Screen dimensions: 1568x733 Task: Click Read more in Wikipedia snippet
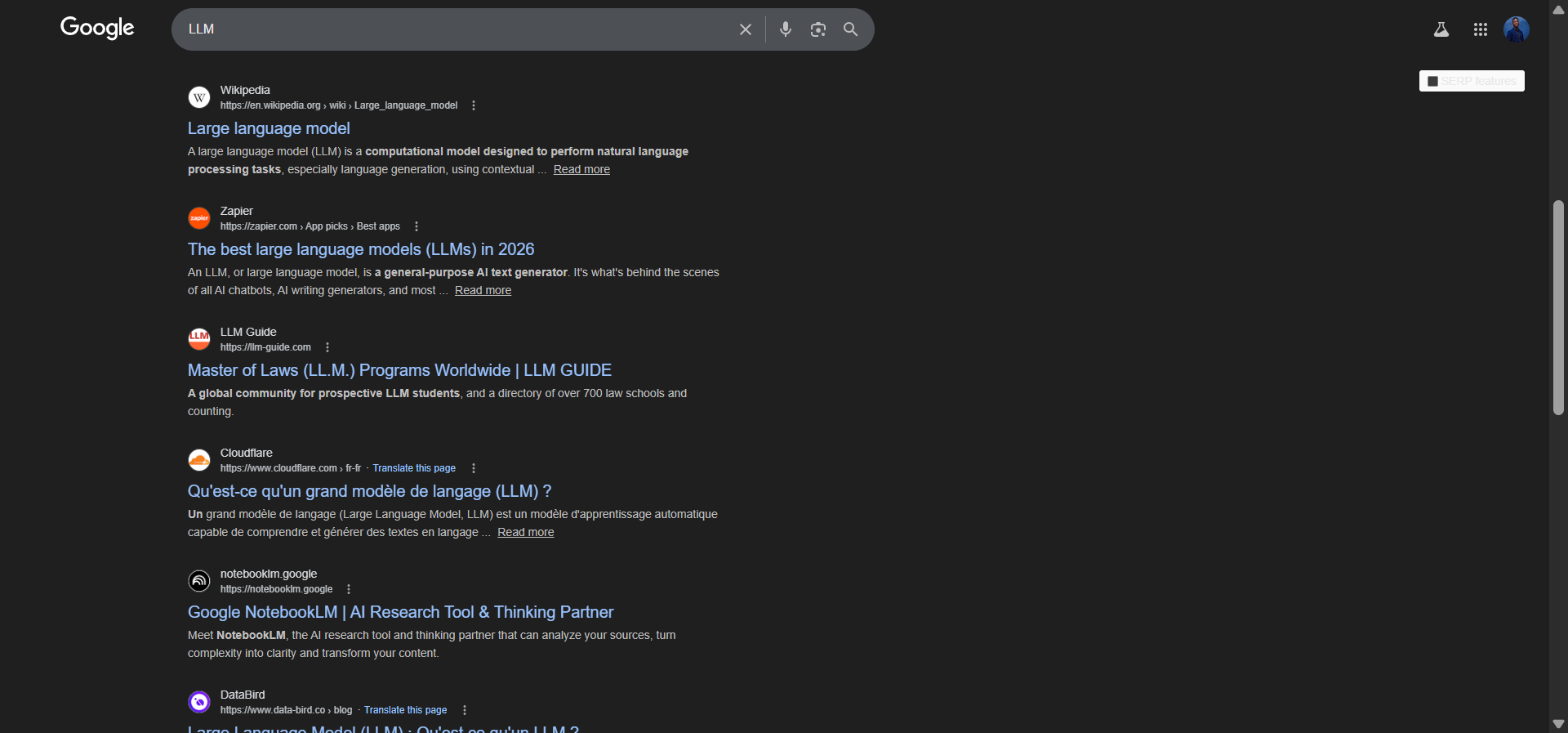(x=581, y=169)
